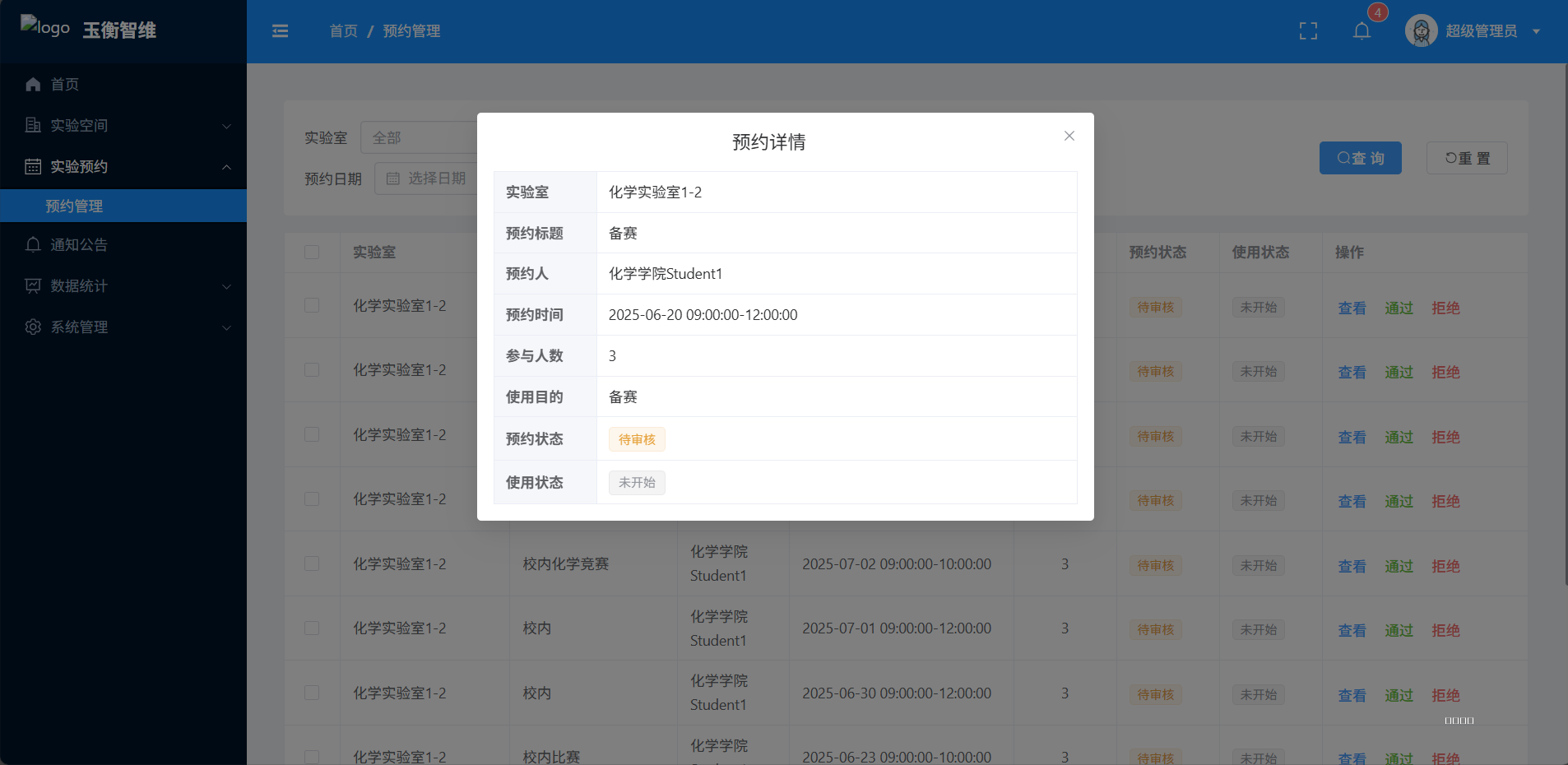
Task: Check the first row 化学实验室1-2 checkbox
Action: coord(312,306)
